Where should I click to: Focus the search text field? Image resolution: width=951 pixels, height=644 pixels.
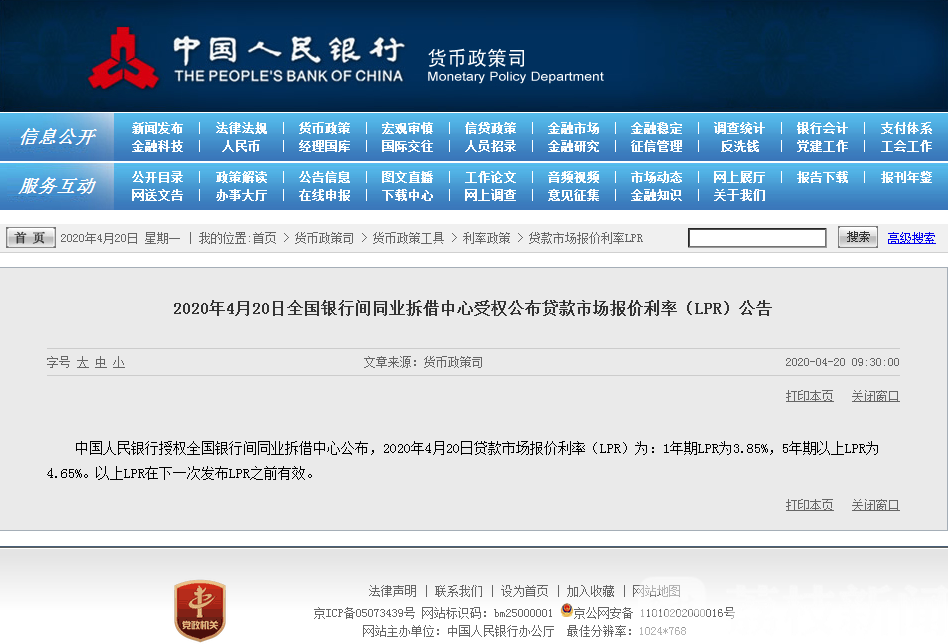tap(757, 238)
